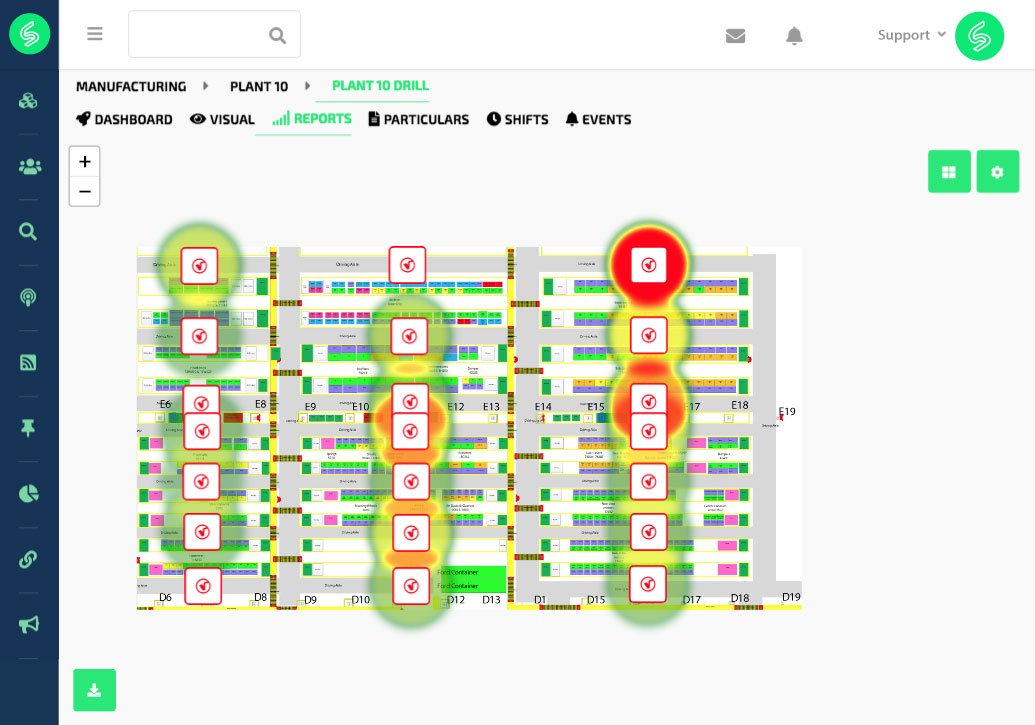Expand the arrow after Manufacturing

[x=205, y=86]
